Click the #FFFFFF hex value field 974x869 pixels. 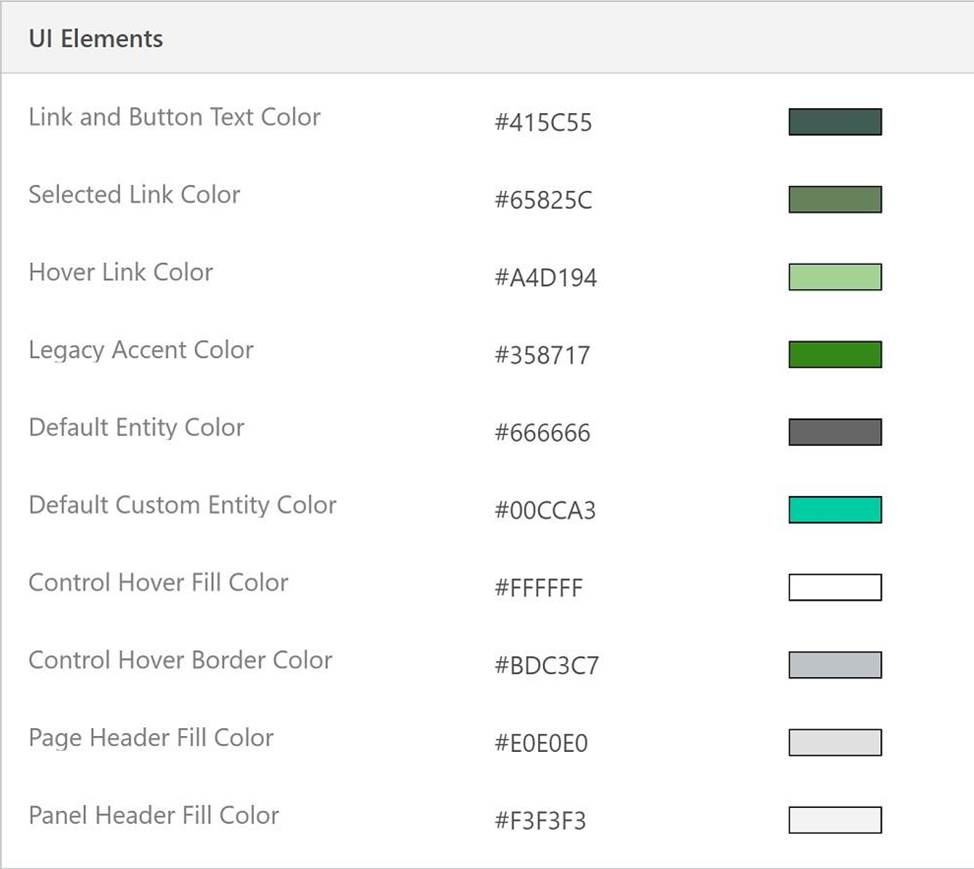pyautogui.click(x=538, y=588)
